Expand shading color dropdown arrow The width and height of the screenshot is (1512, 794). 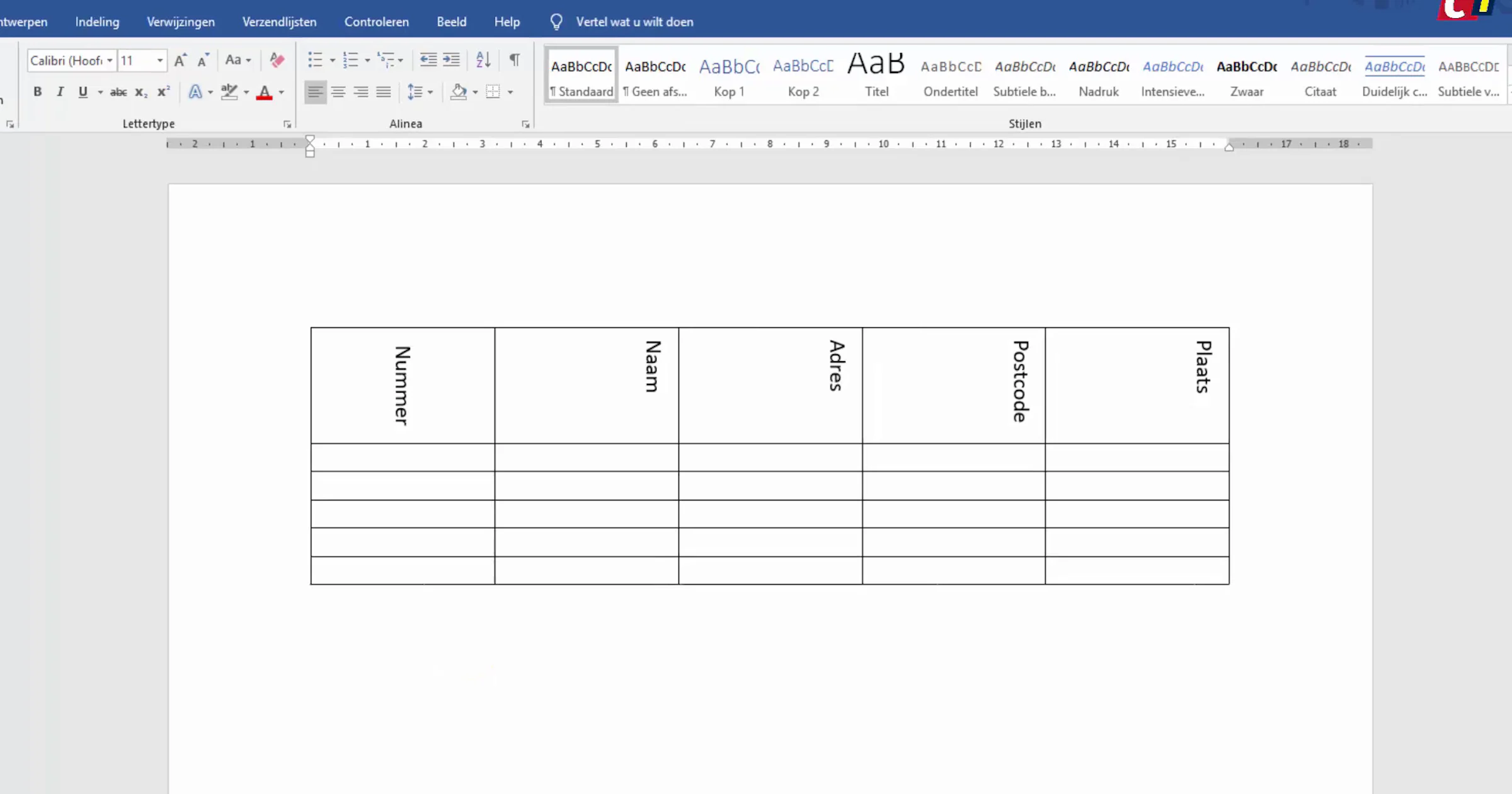(x=475, y=92)
